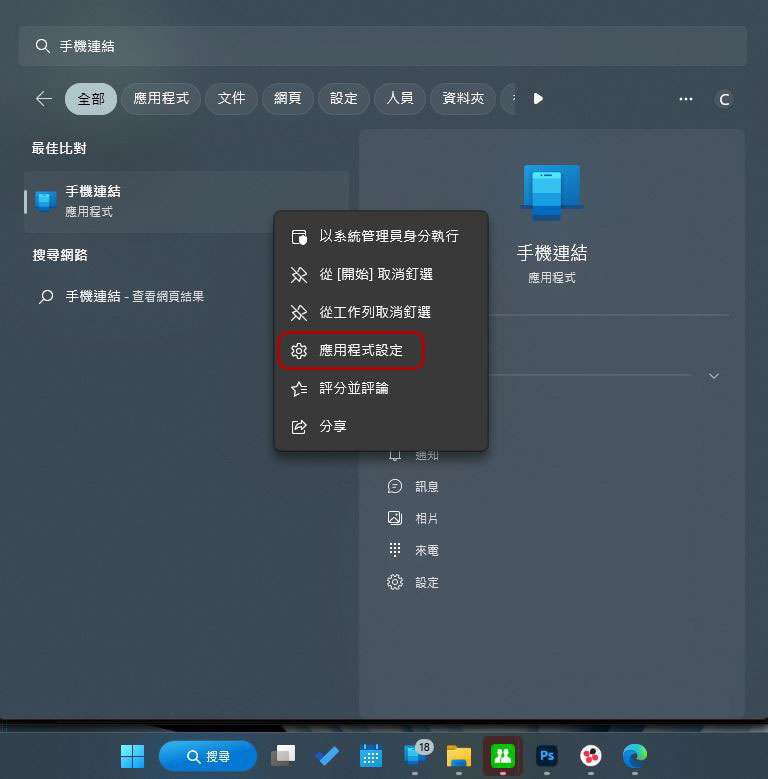Show more filter tabs with play arrow

click(538, 98)
